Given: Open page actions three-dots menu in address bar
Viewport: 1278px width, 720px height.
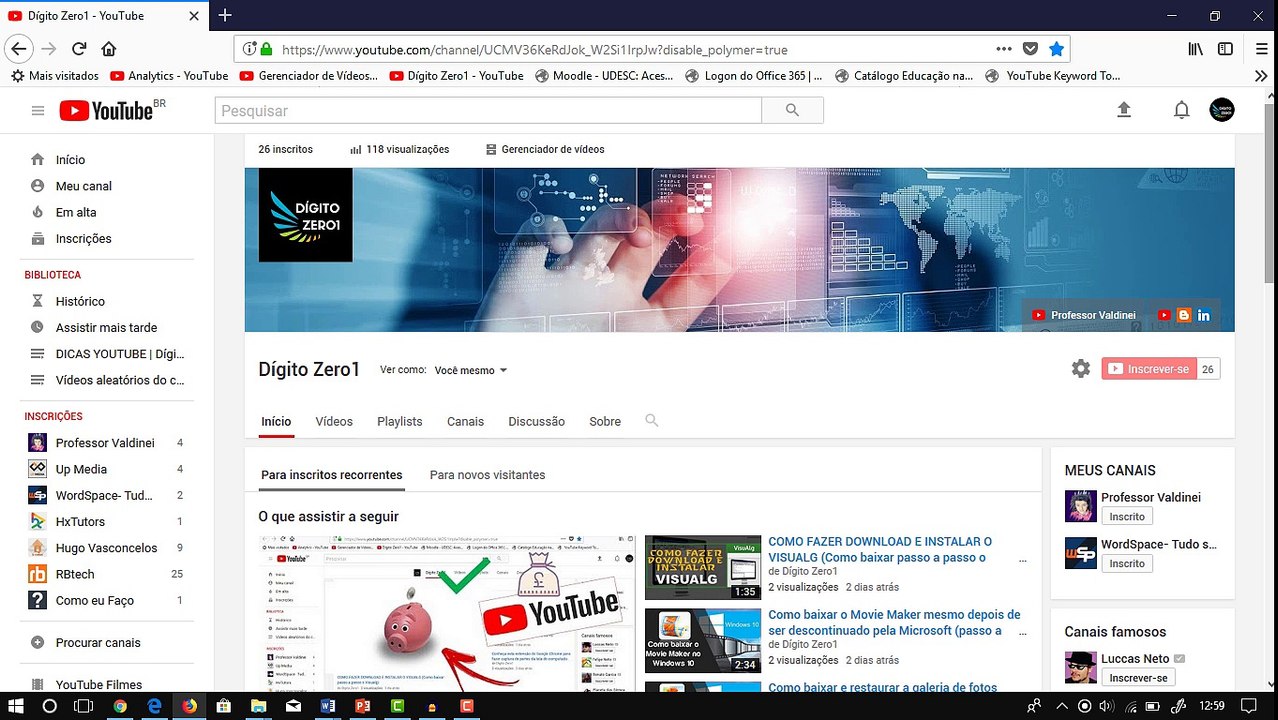Looking at the screenshot, I should click(x=1004, y=49).
